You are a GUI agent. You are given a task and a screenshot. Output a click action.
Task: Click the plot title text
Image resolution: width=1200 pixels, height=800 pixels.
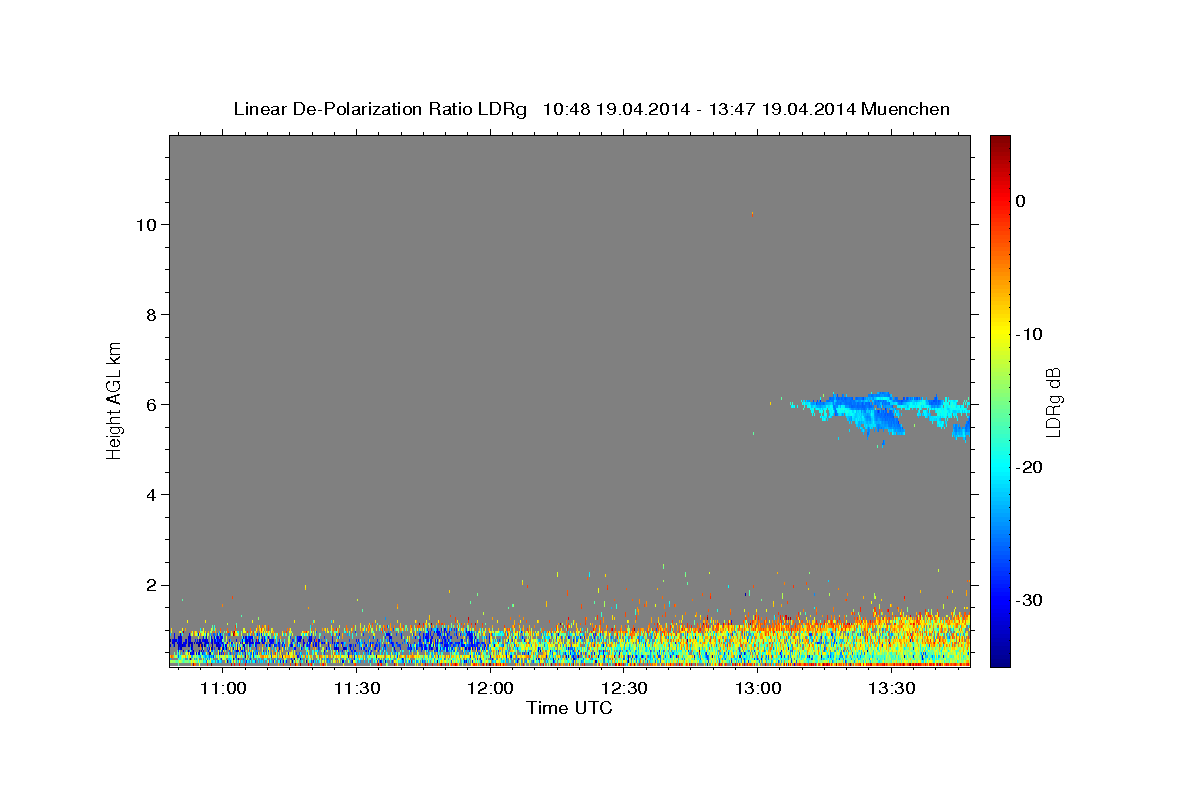591,109
